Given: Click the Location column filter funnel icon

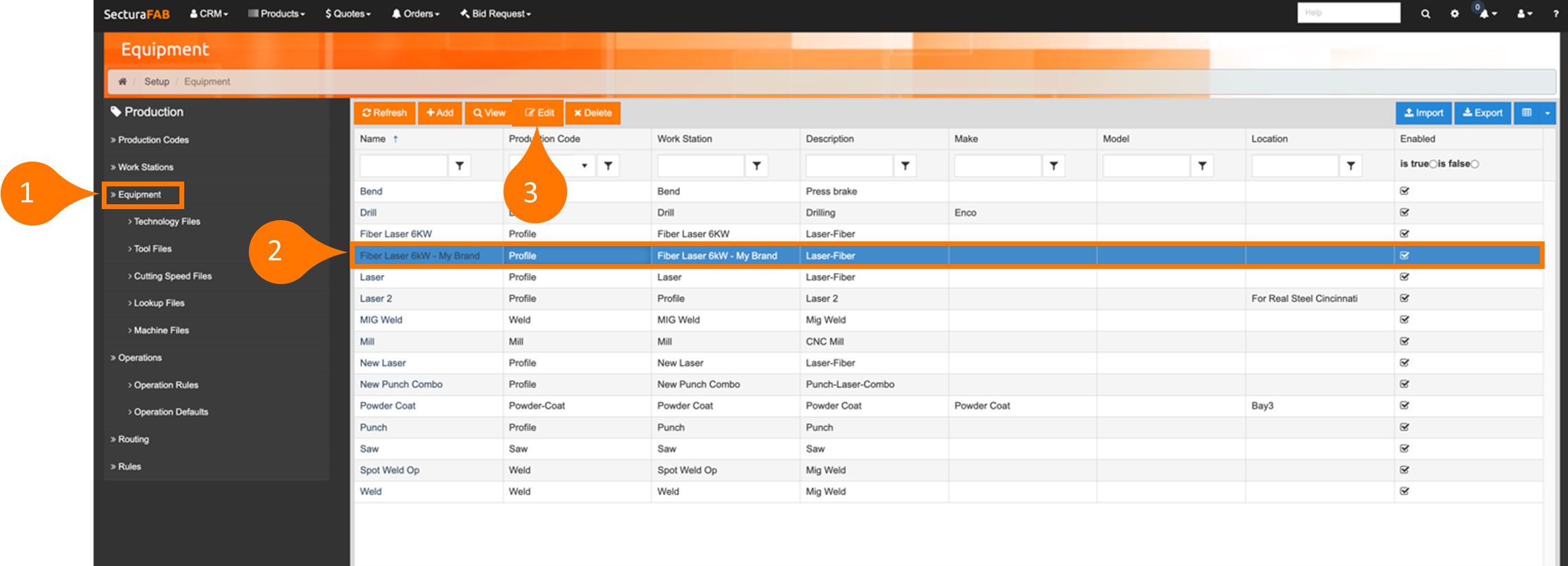Looking at the screenshot, I should (1351, 166).
